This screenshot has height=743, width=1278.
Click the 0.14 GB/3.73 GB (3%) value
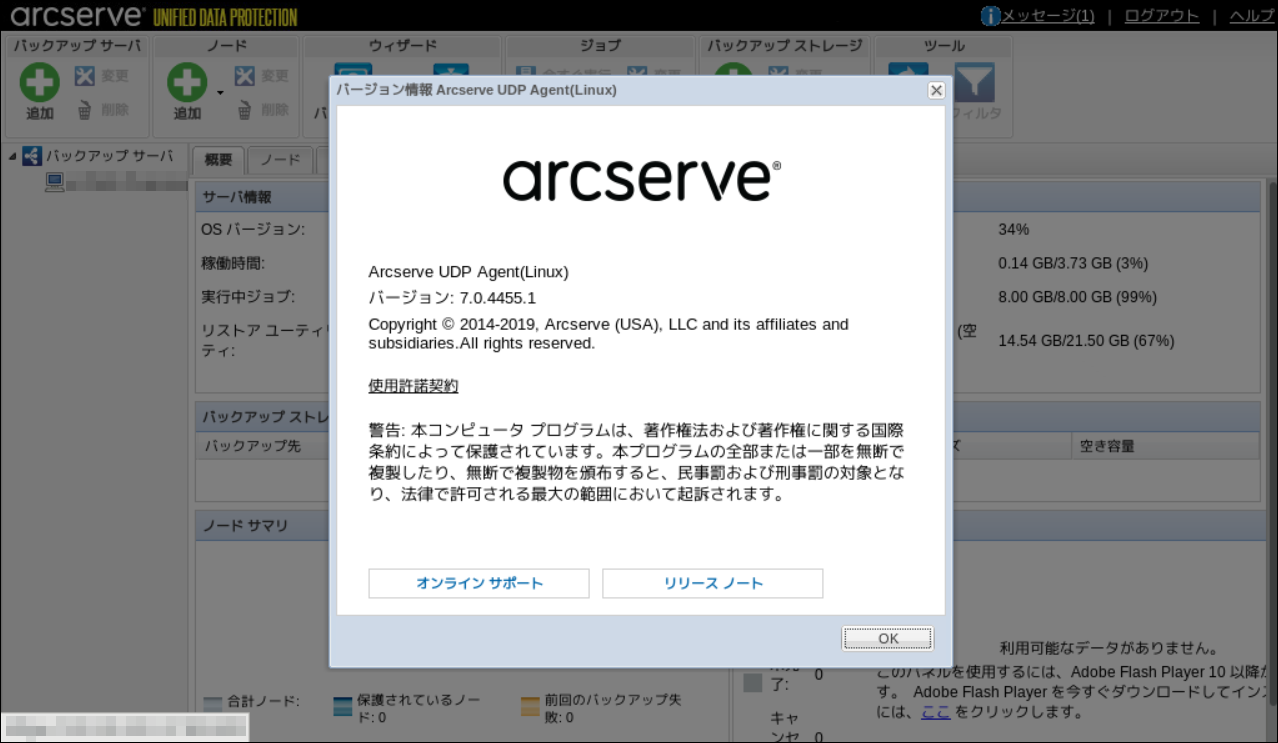pos(1073,264)
